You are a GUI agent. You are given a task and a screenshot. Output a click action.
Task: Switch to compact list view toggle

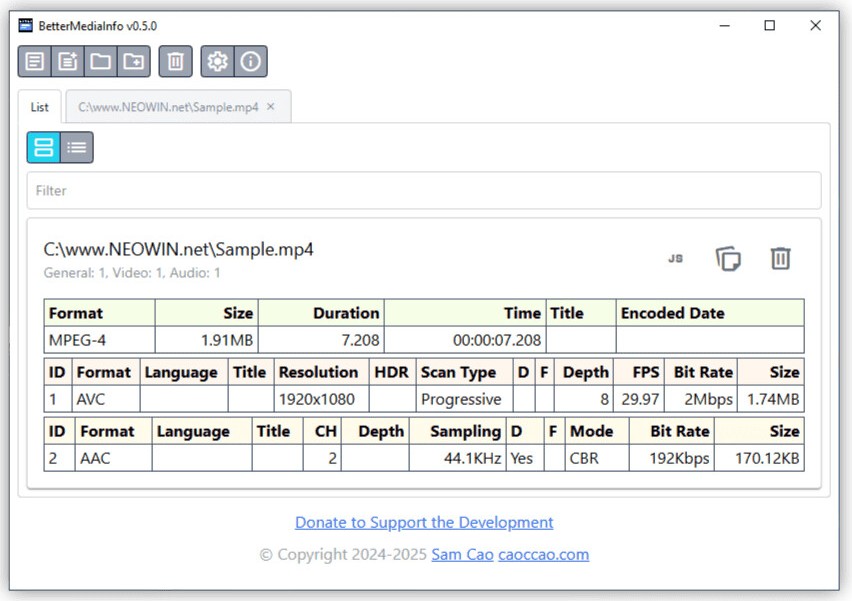coord(77,148)
